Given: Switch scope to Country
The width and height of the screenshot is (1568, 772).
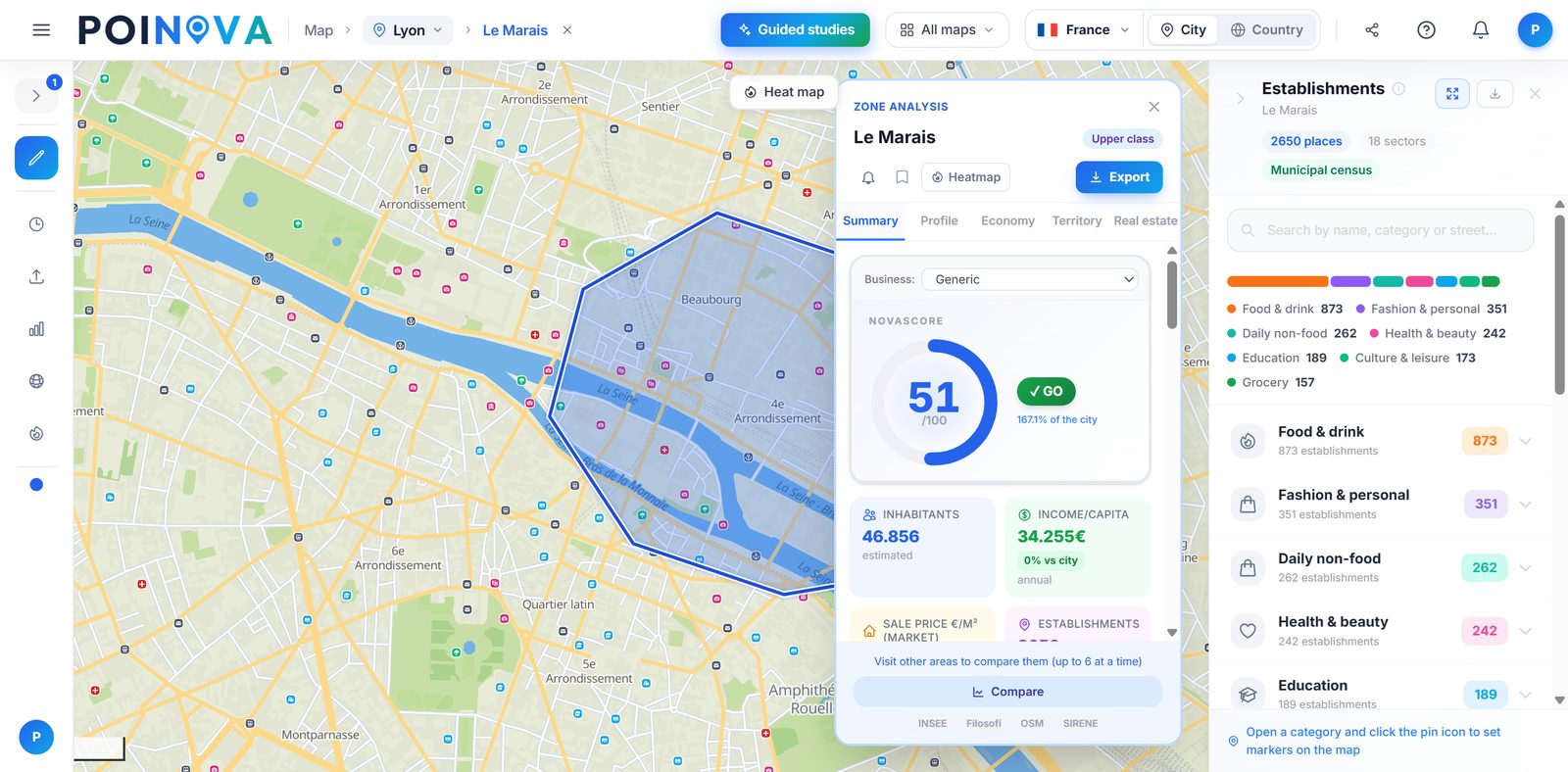Looking at the screenshot, I should coord(1267,30).
